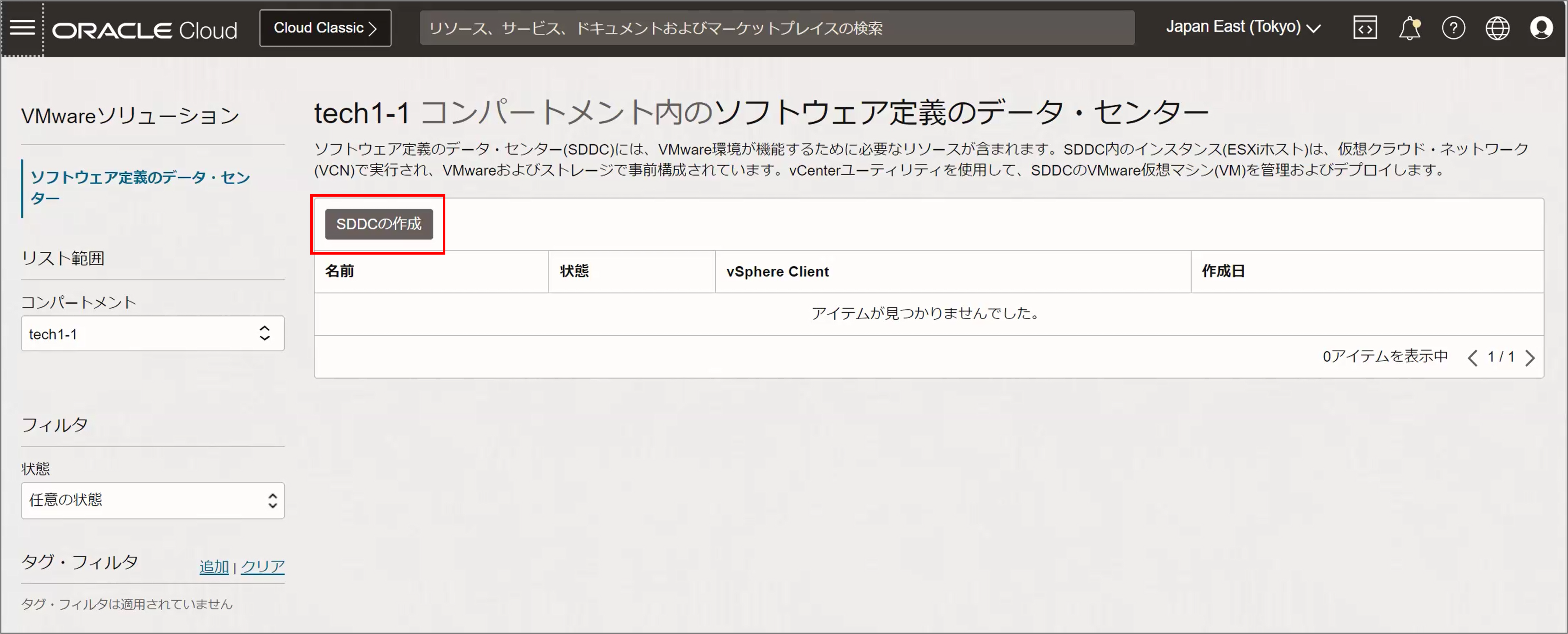The height and width of the screenshot is (634, 1568).
Task: Click the クリア tag filter link
Action: (263, 566)
